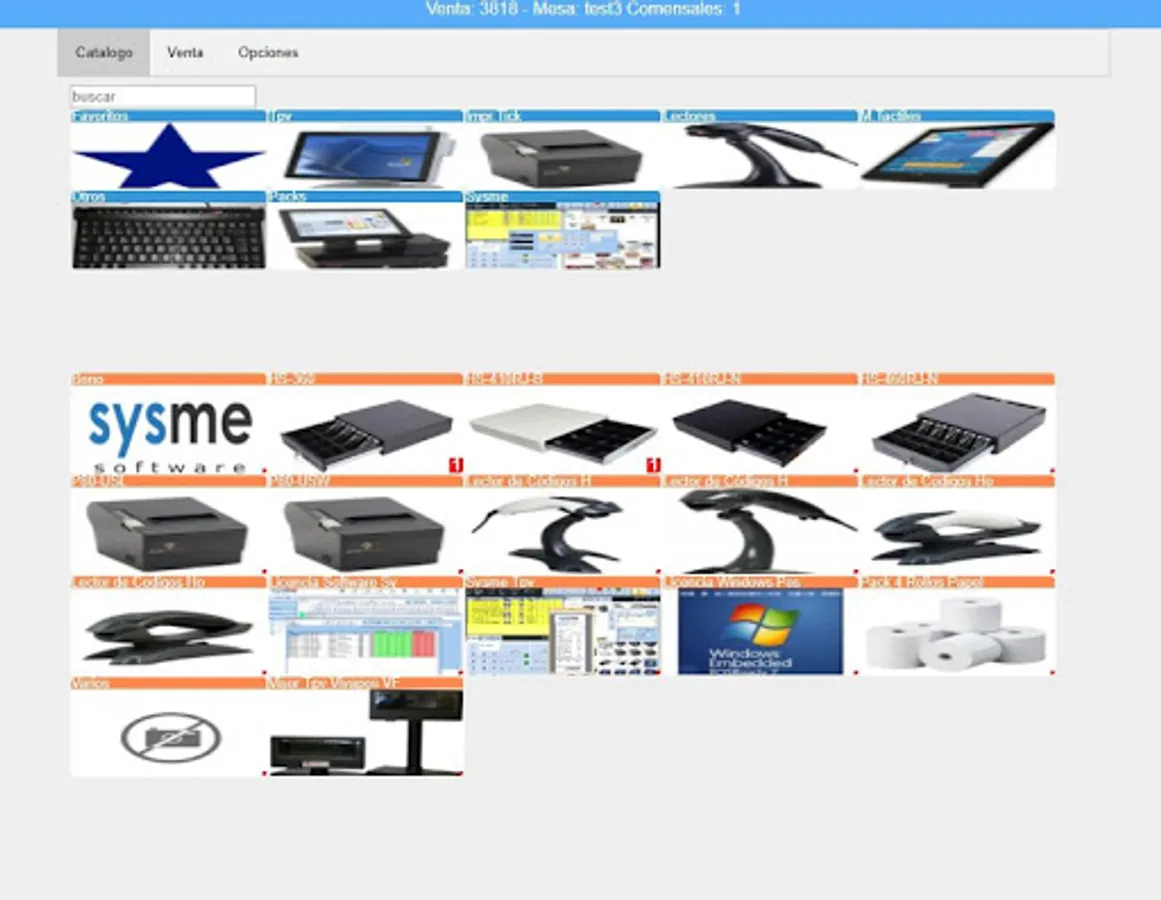Switch to the Catalogo tab

(104, 53)
